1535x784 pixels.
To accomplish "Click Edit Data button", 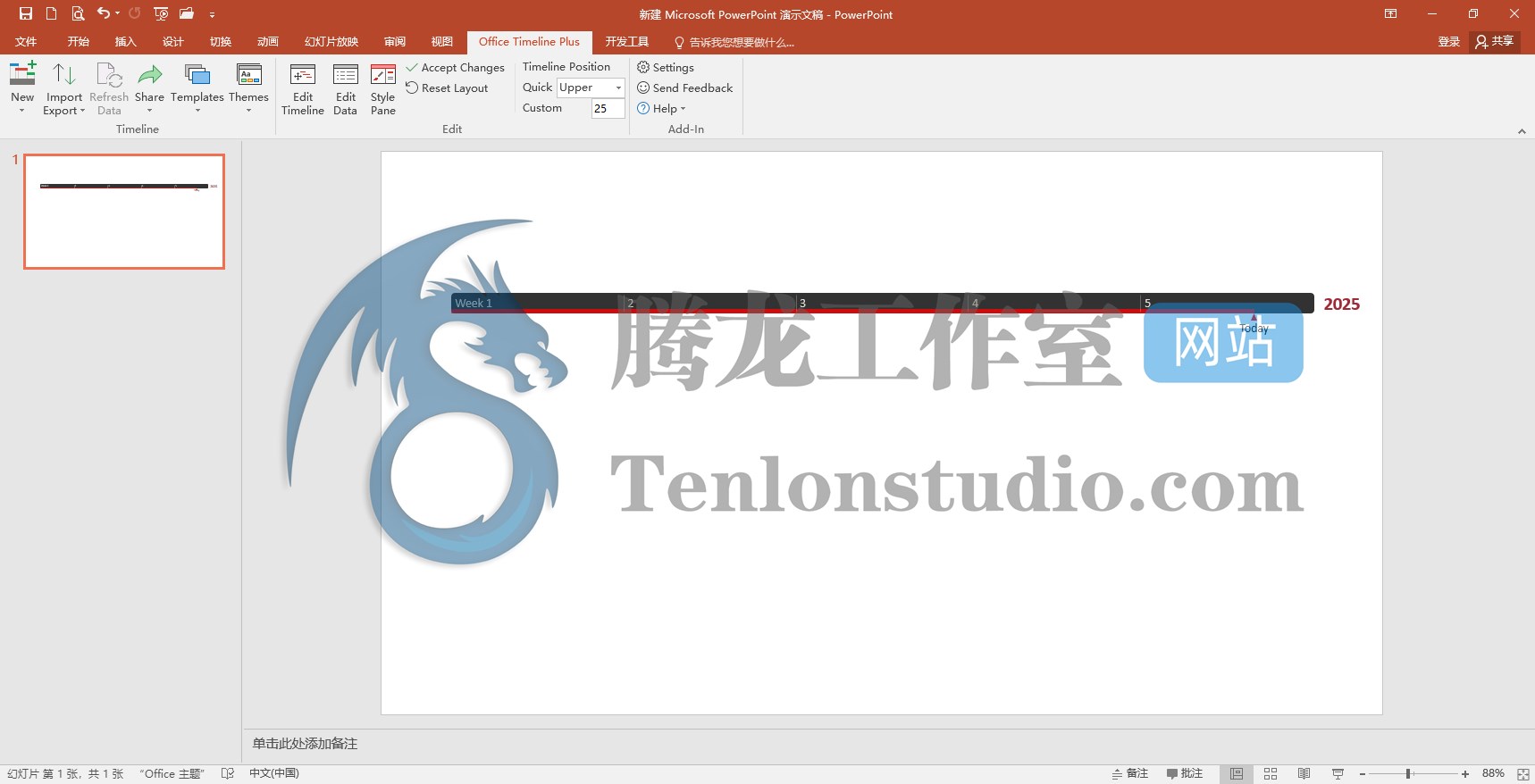I will (345, 89).
